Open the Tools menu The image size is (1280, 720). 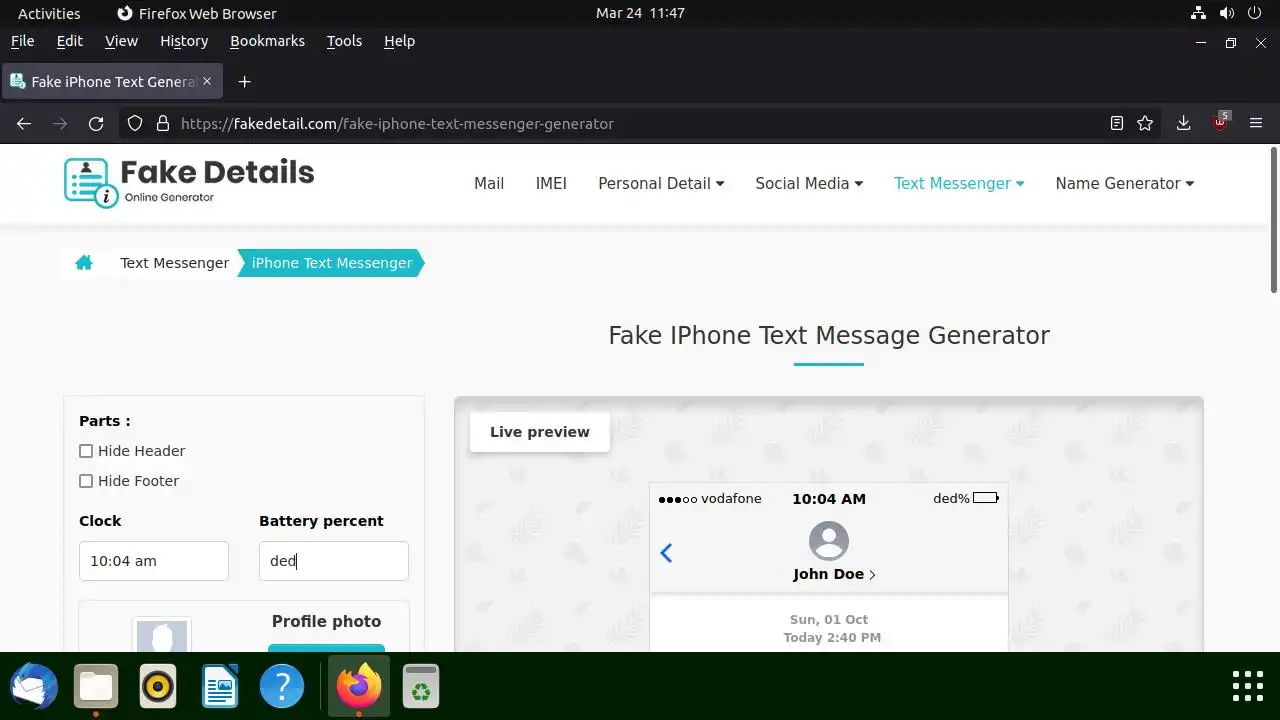click(x=344, y=41)
